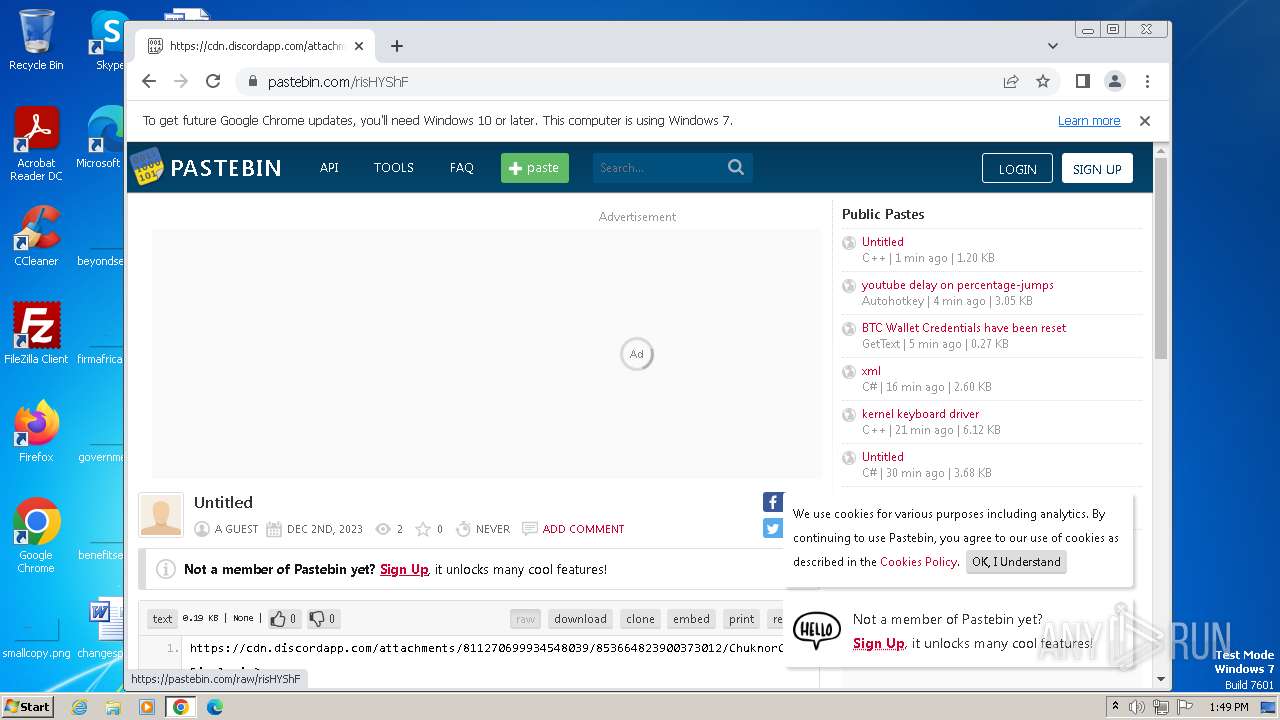
Task: Click the address bar URL
Action: coord(338,82)
